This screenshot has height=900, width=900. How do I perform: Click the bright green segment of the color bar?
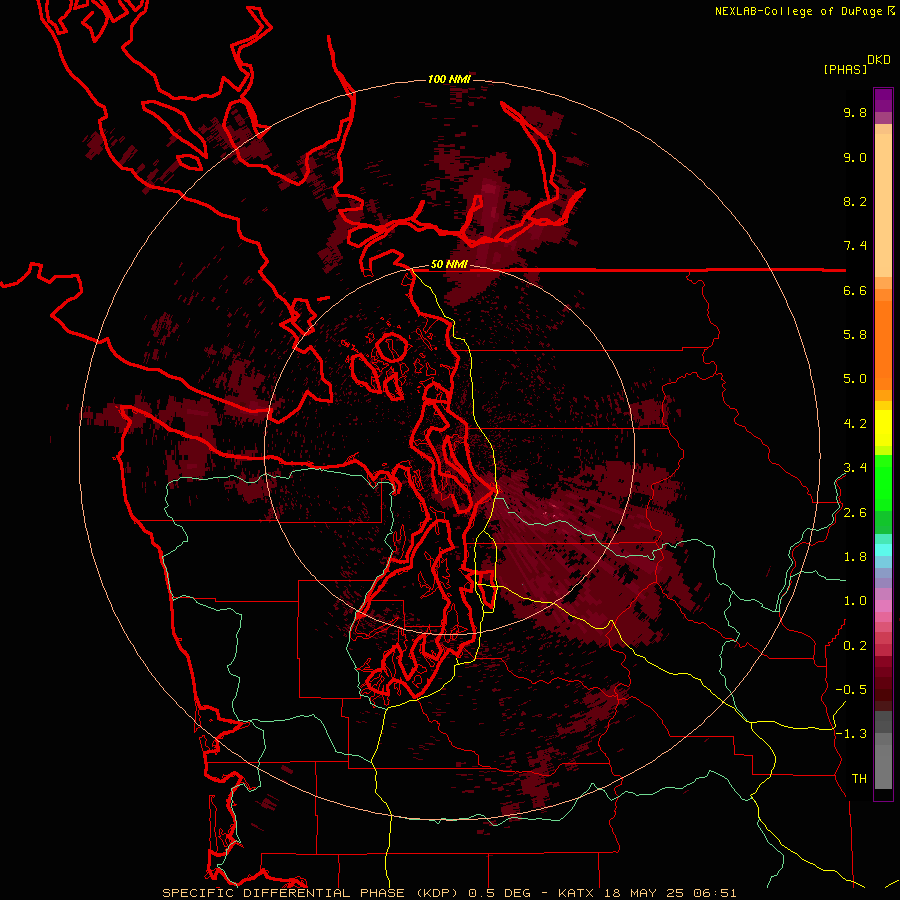(x=883, y=483)
